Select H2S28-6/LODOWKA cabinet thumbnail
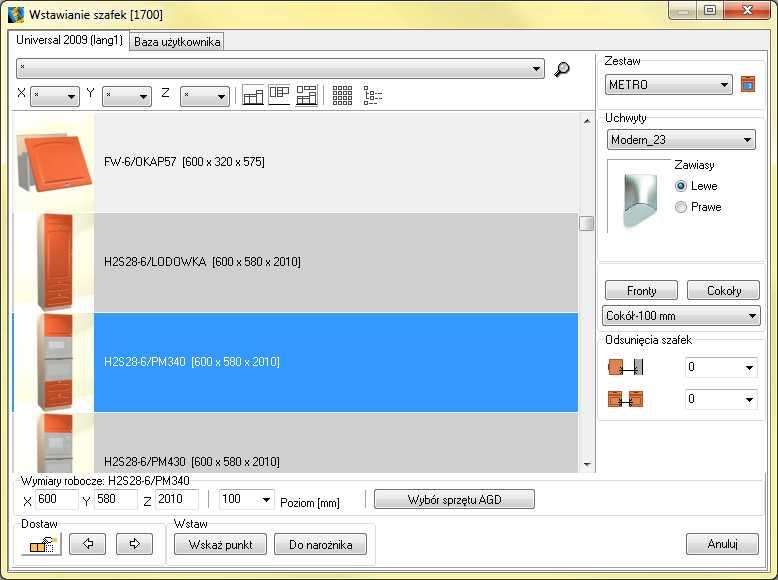The image size is (778, 580). point(55,262)
